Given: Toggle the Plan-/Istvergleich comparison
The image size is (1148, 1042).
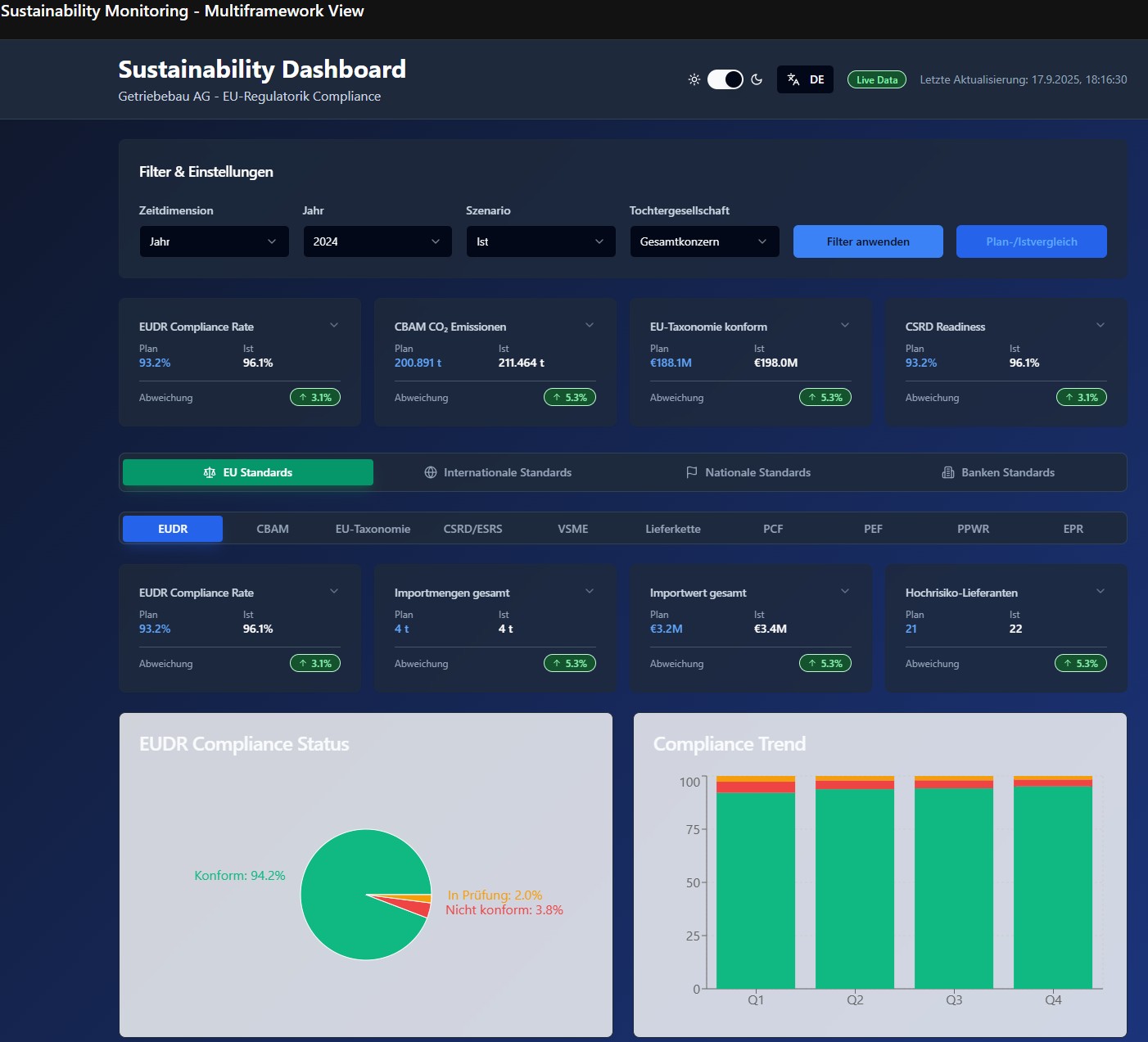Looking at the screenshot, I should pos(1031,241).
